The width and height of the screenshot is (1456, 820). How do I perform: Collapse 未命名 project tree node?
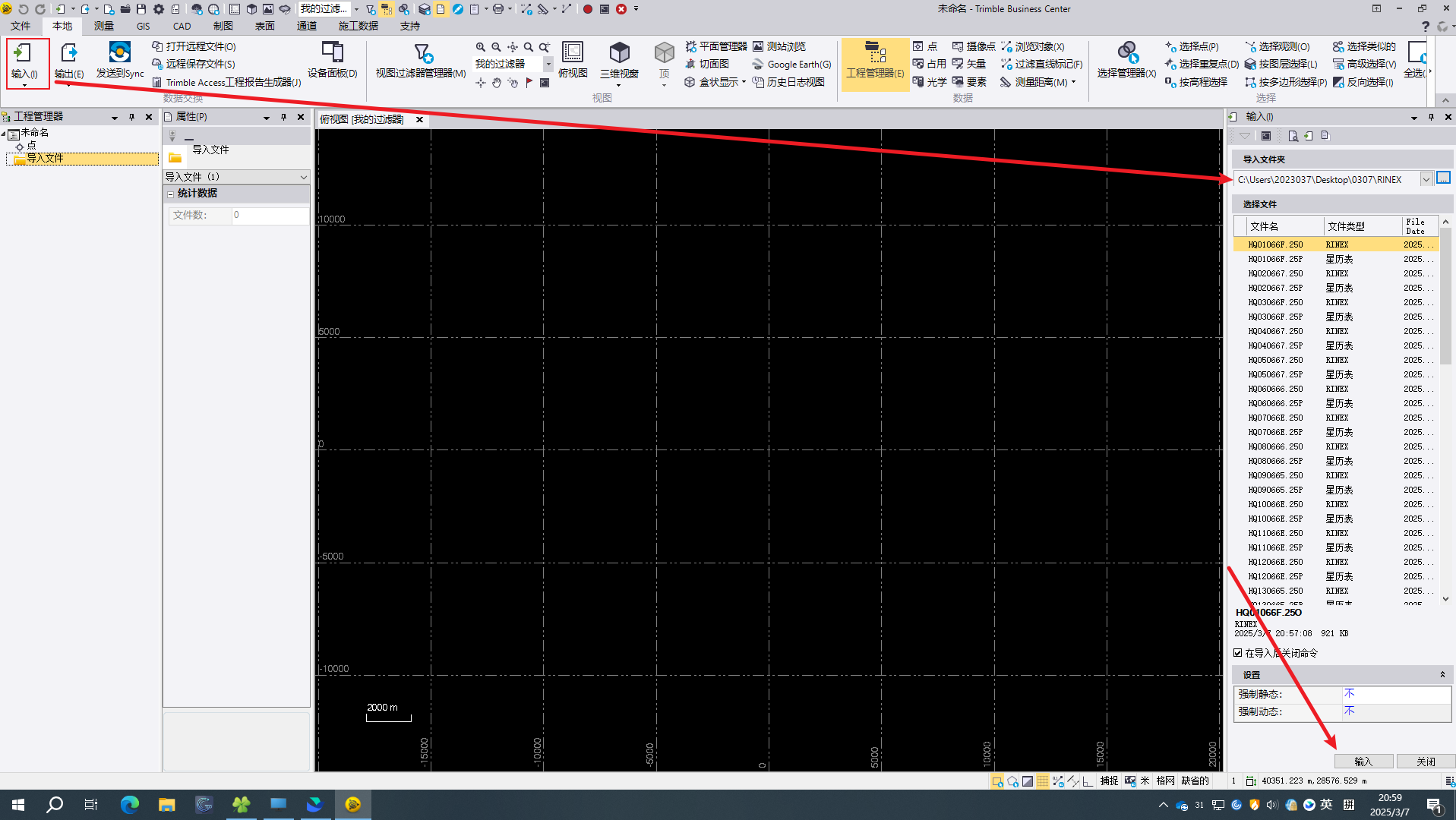[4, 133]
